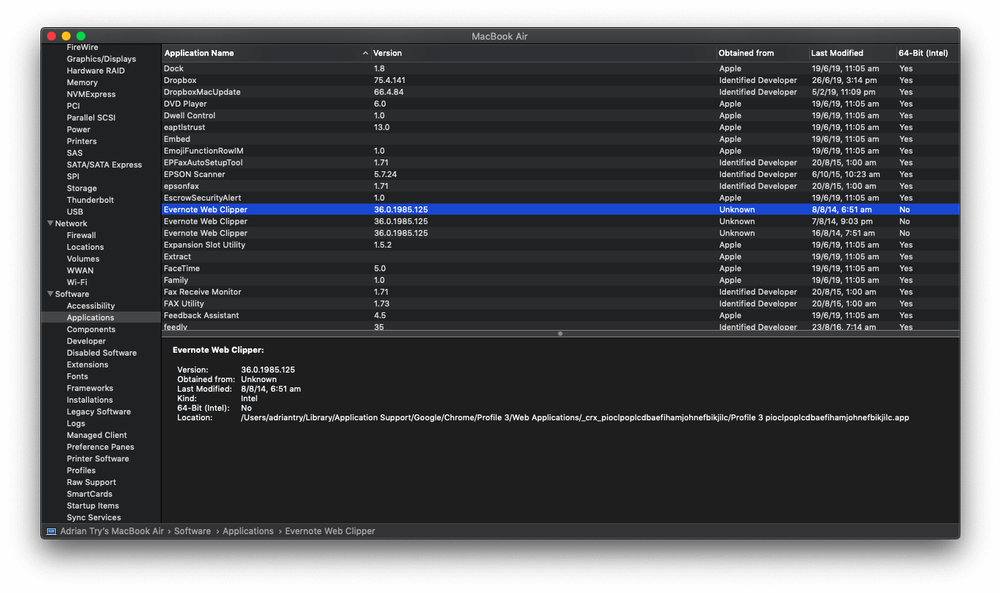
Task: Click the pane divider handle dot
Action: click(x=560, y=333)
